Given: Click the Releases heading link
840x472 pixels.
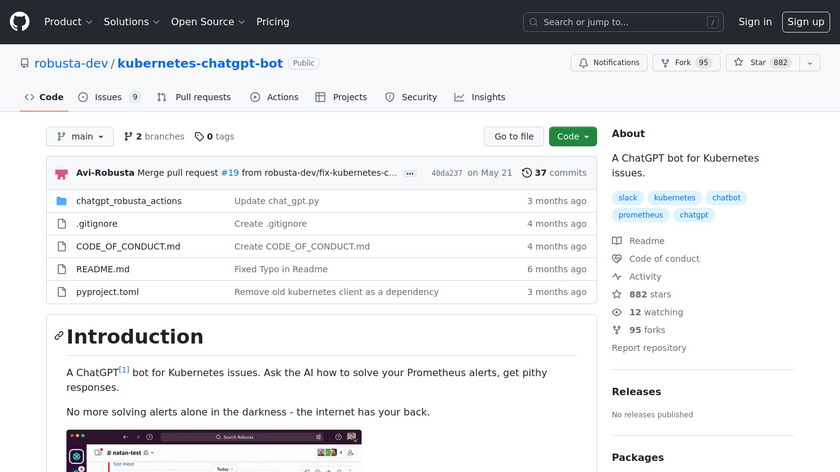Looking at the screenshot, I should coord(636,392).
